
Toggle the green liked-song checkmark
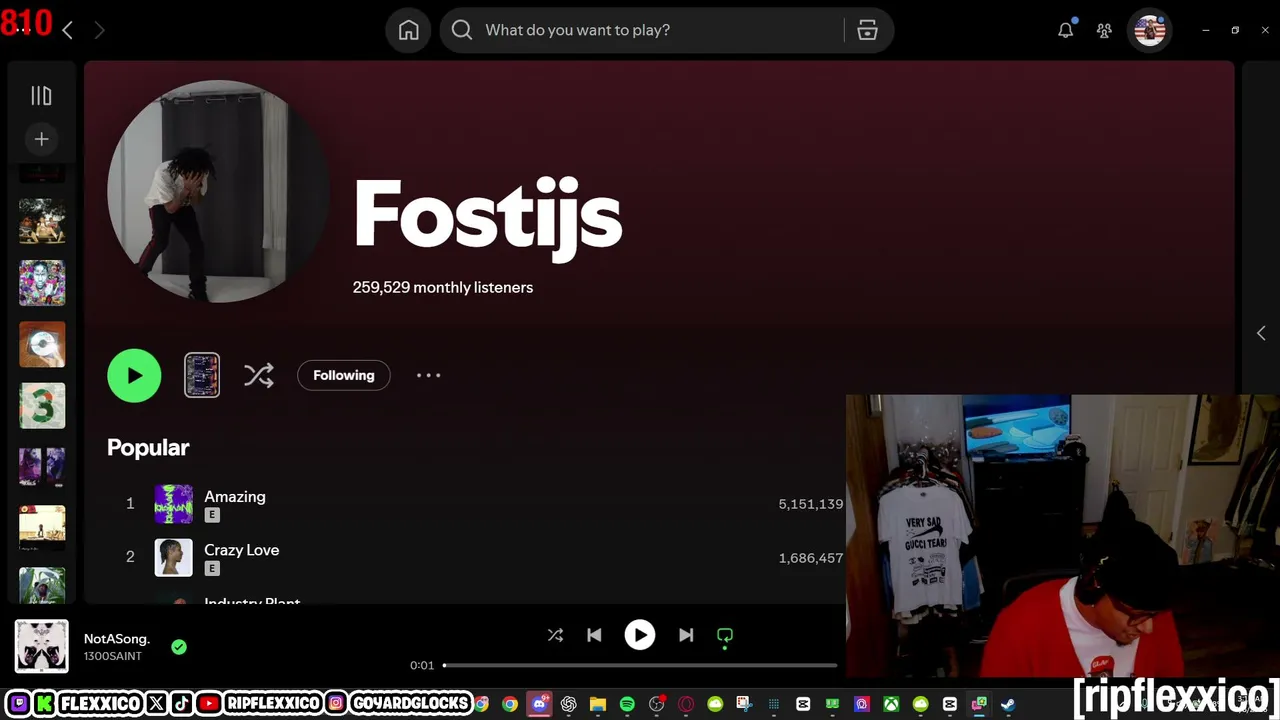coord(179,647)
